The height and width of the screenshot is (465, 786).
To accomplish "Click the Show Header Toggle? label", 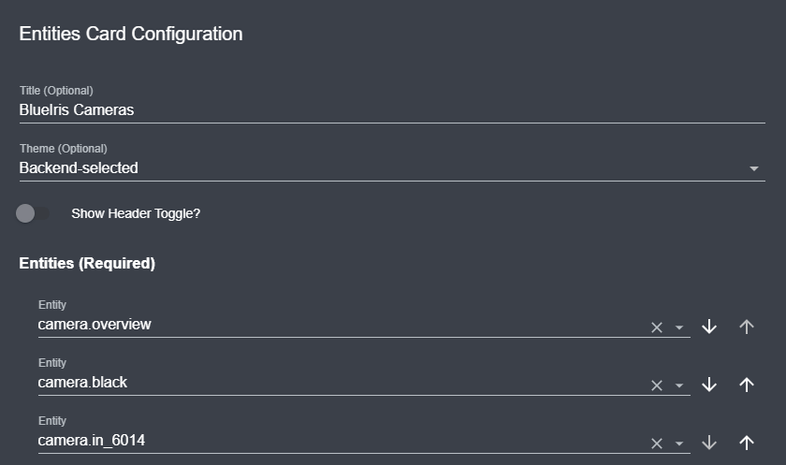I will click(136, 213).
